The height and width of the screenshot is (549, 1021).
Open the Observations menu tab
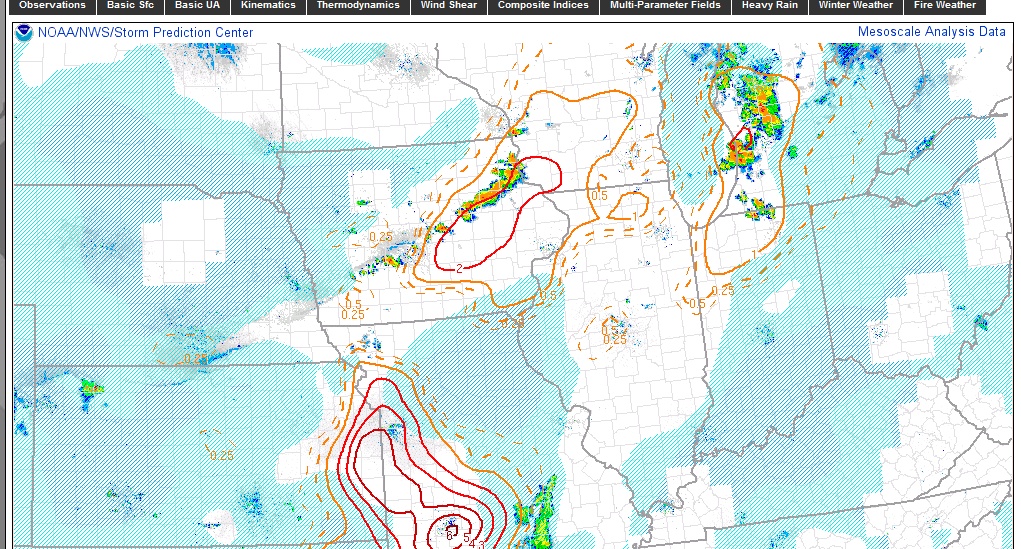(x=52, y=6)
